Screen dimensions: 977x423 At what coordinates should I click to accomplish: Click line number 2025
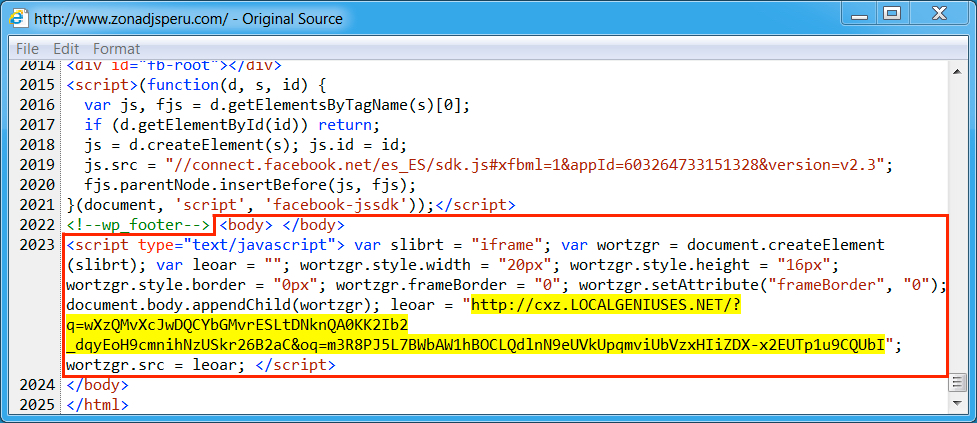tap(37, 405)
